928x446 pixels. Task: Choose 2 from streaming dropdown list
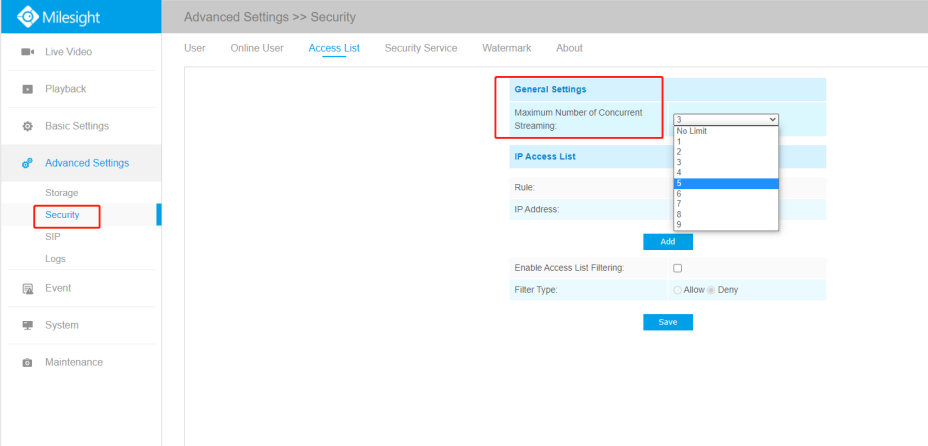(x=726, y=152)
